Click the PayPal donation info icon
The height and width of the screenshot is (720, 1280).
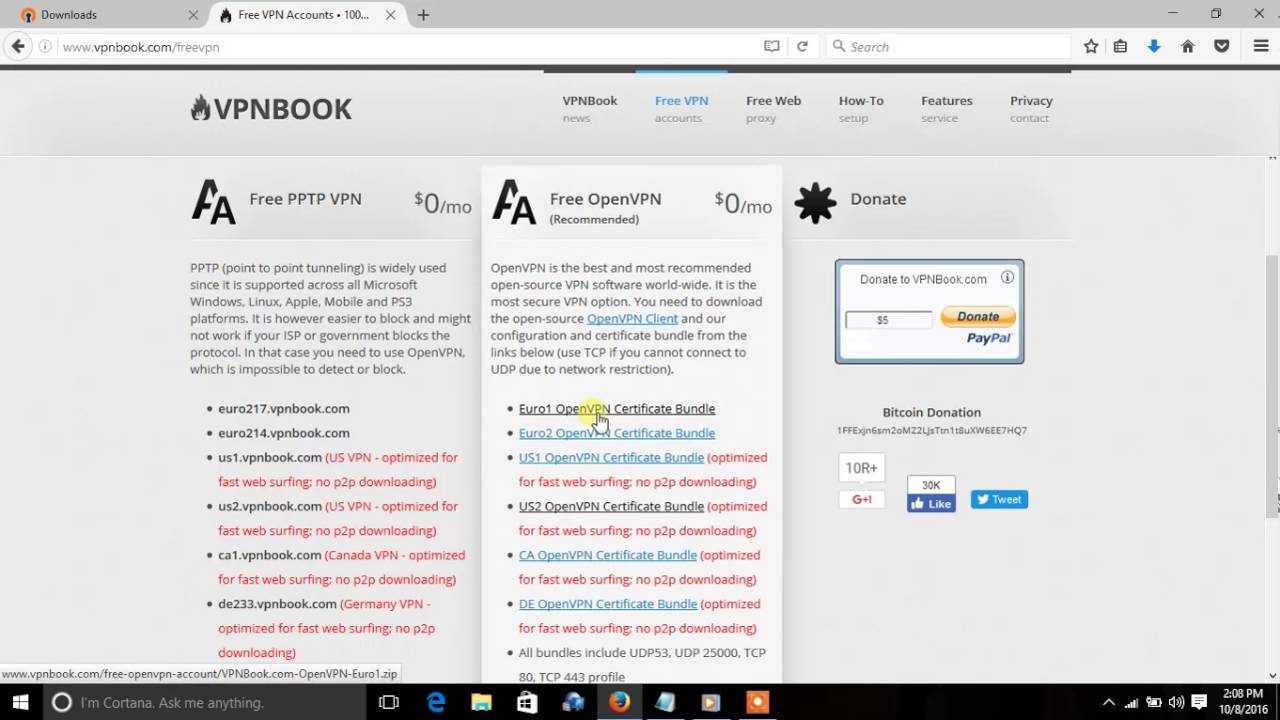1007,278
